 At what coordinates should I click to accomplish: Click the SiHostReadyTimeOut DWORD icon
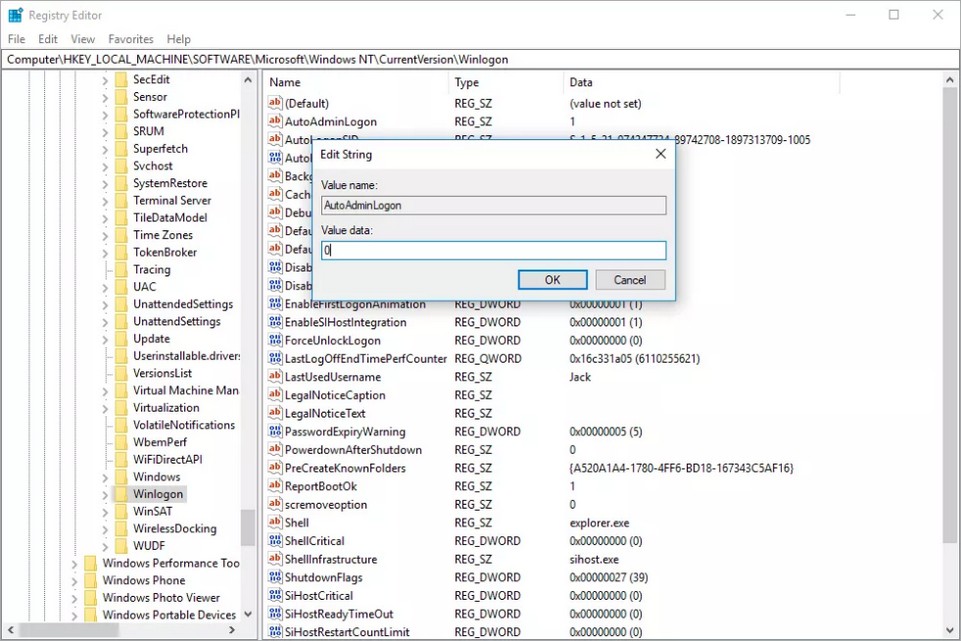coord(275,613)
